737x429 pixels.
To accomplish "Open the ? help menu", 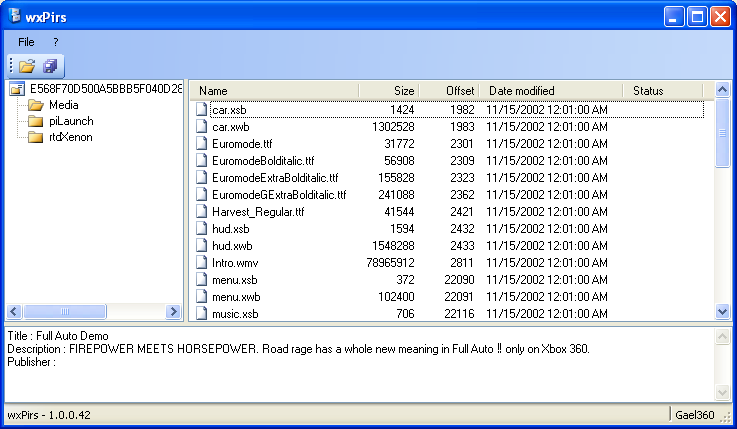I will (x=56, y=42).
